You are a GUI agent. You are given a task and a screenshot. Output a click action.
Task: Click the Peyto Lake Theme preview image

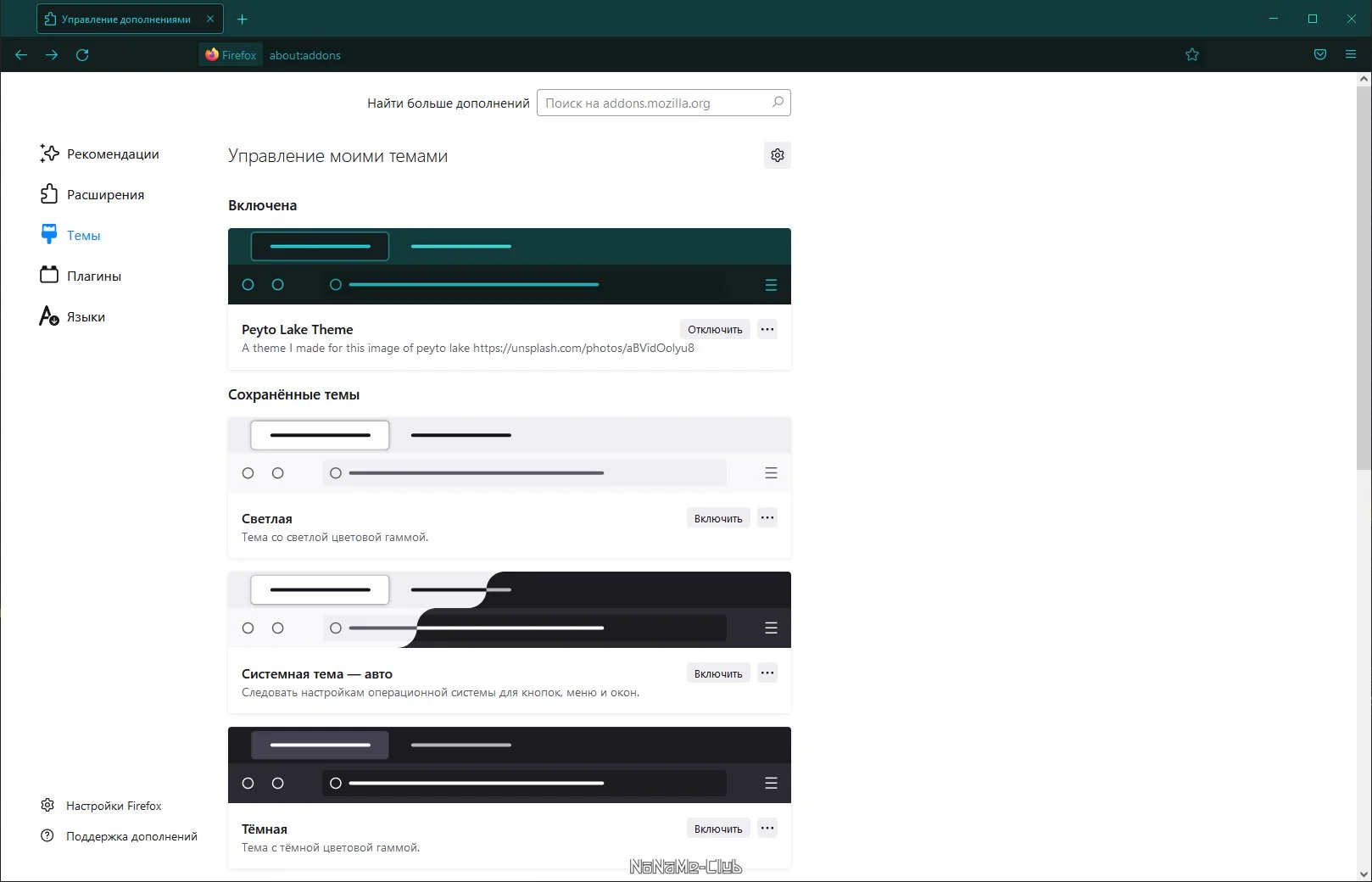pos(510,266)
